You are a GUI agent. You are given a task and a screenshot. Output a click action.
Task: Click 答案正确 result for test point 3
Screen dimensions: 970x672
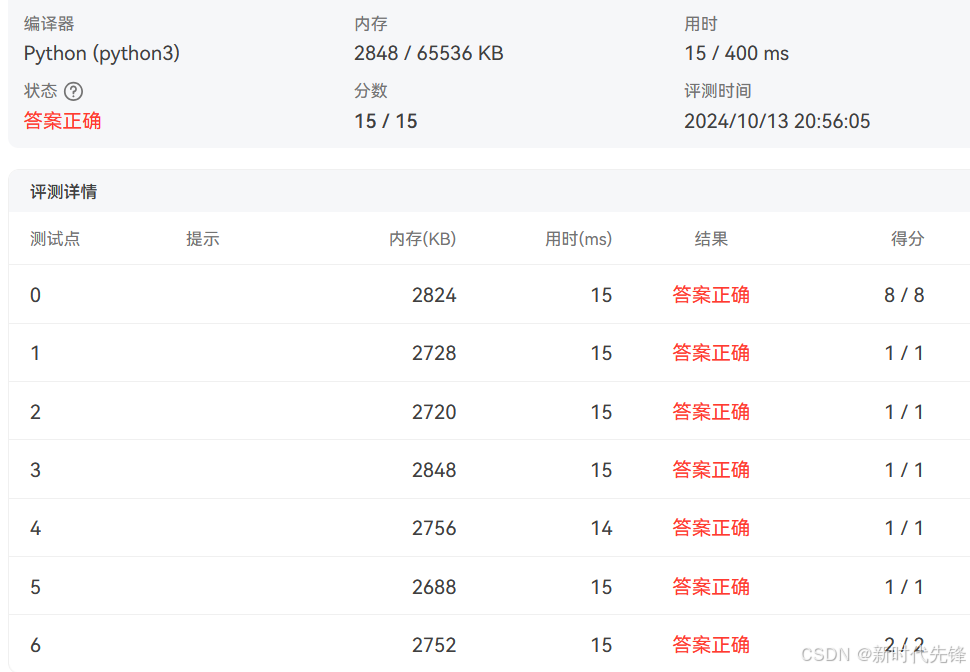[711, 469]
